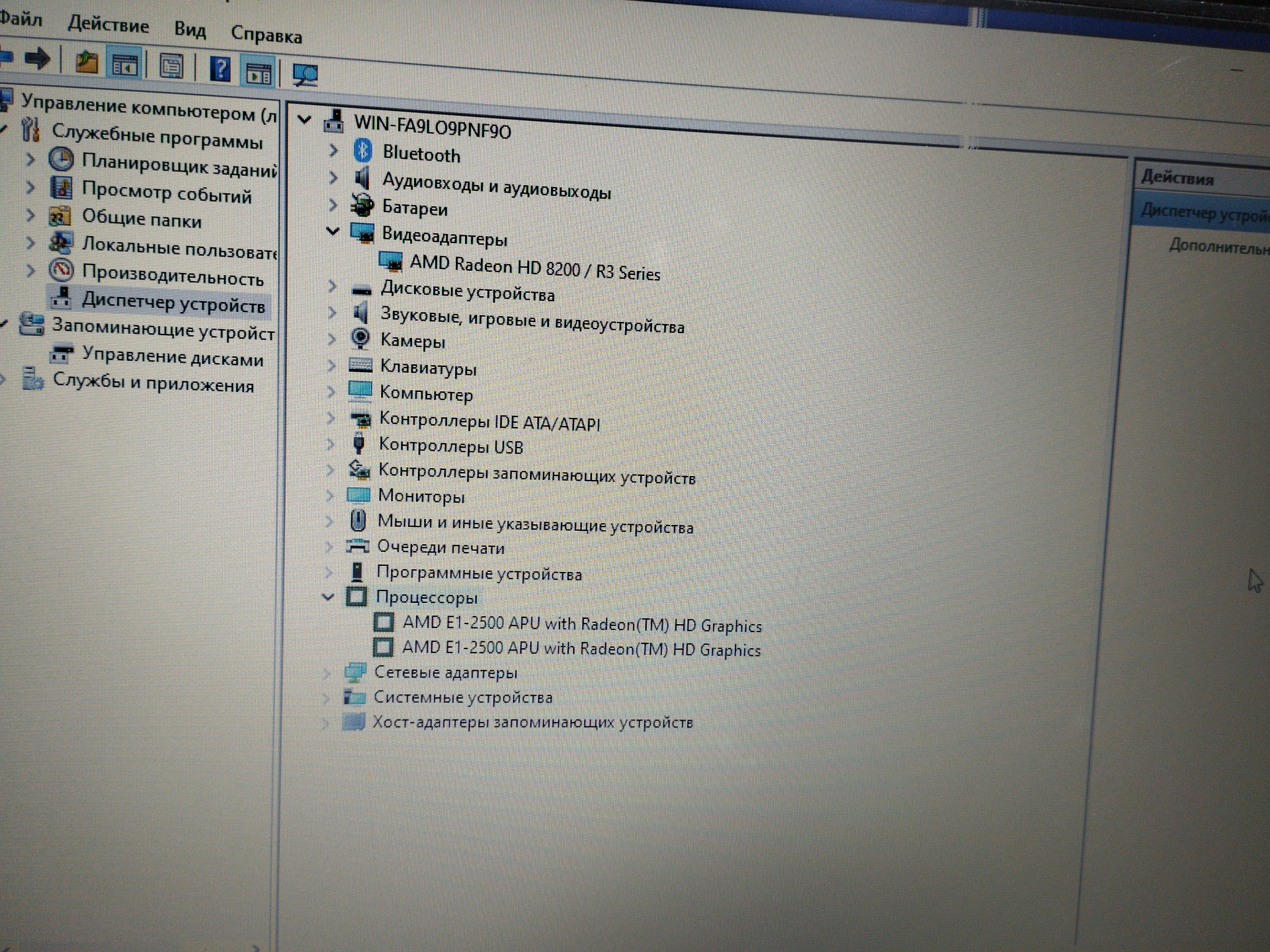Click the webcam icon beside Камеры

(360, 338)
